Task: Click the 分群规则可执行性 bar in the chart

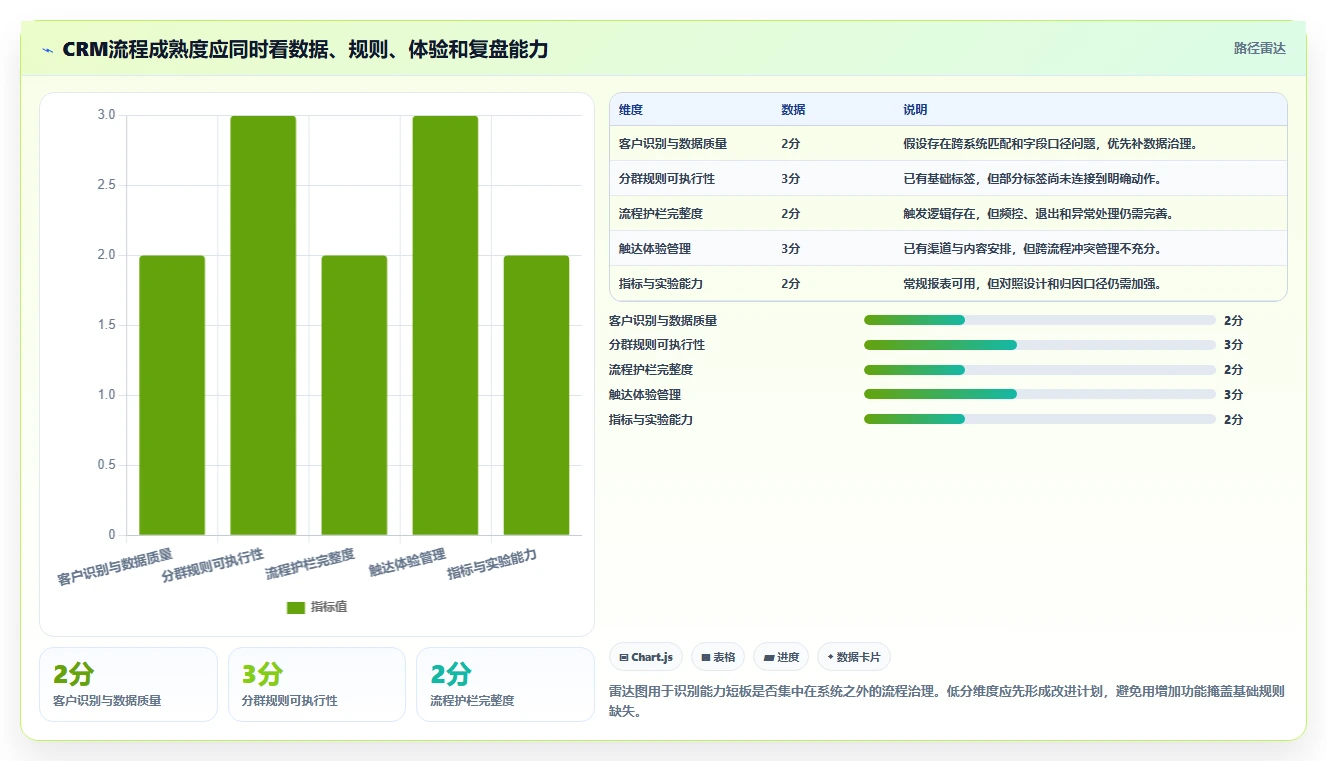Action: coord(263,325)
